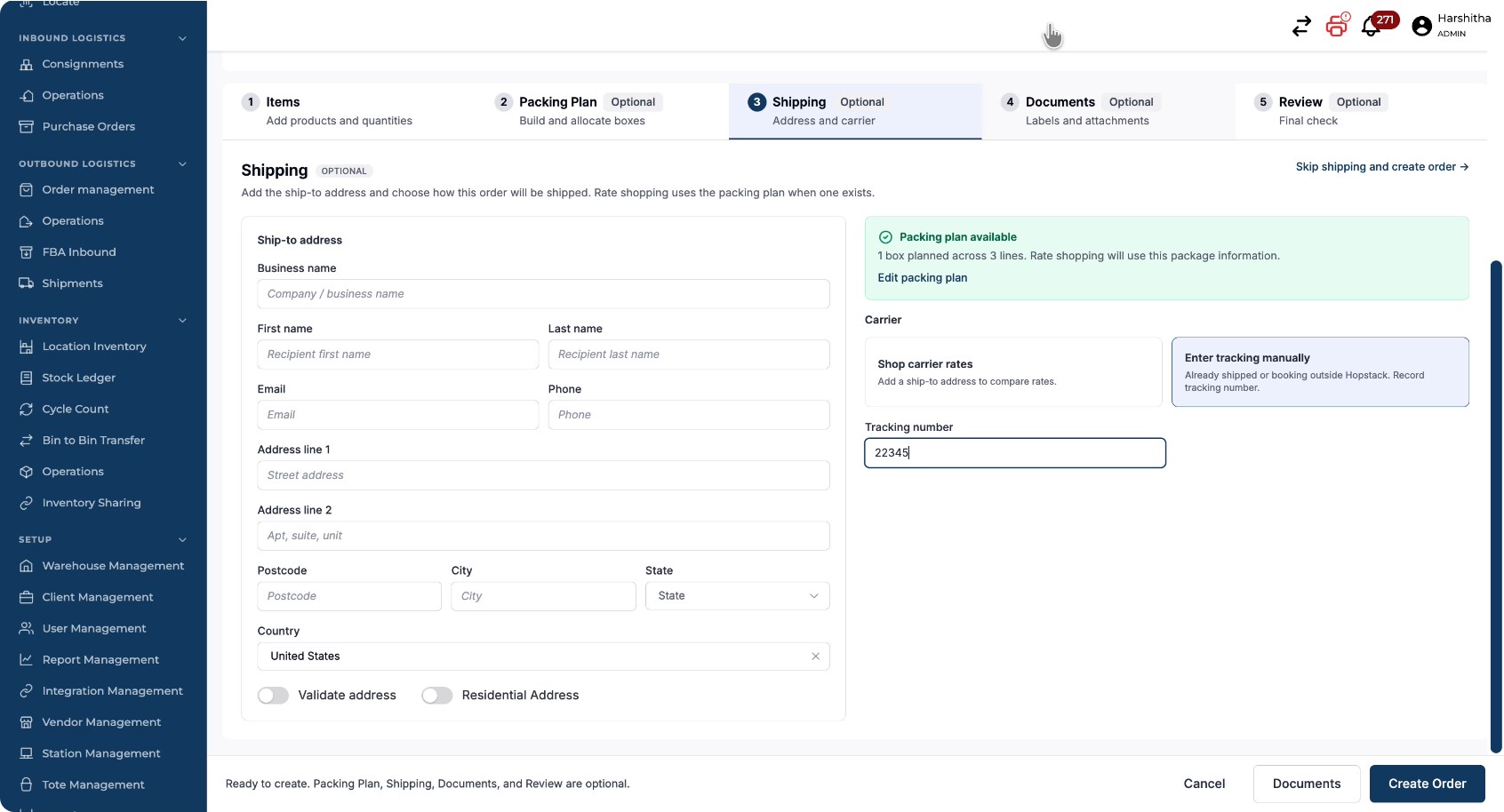1504x812 pixels.
Task: Go to the Documents step tab
Action: coord(1108,111)
